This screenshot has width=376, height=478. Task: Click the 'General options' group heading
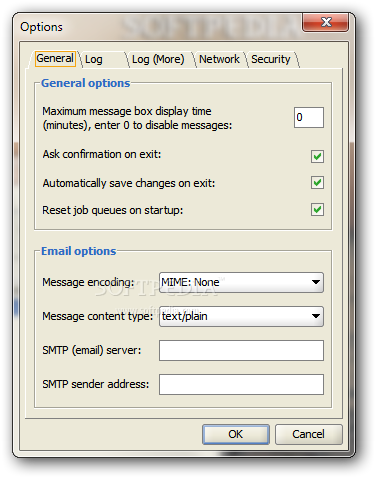[86, 83]
